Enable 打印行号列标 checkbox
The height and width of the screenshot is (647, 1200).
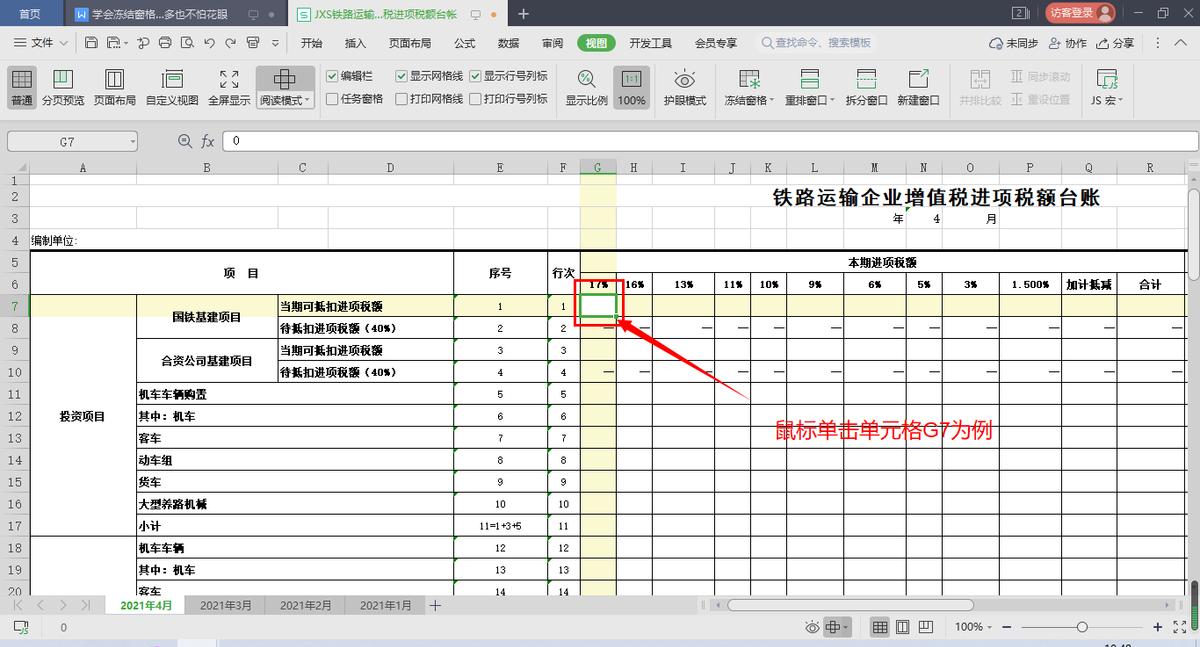[474, 94]
